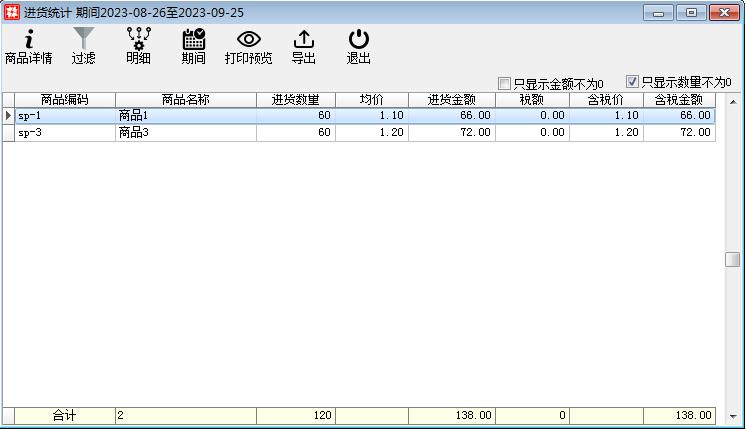The image size is (746, 430).
Task: Click scrollbar up arrow at top
Action: 732,101
